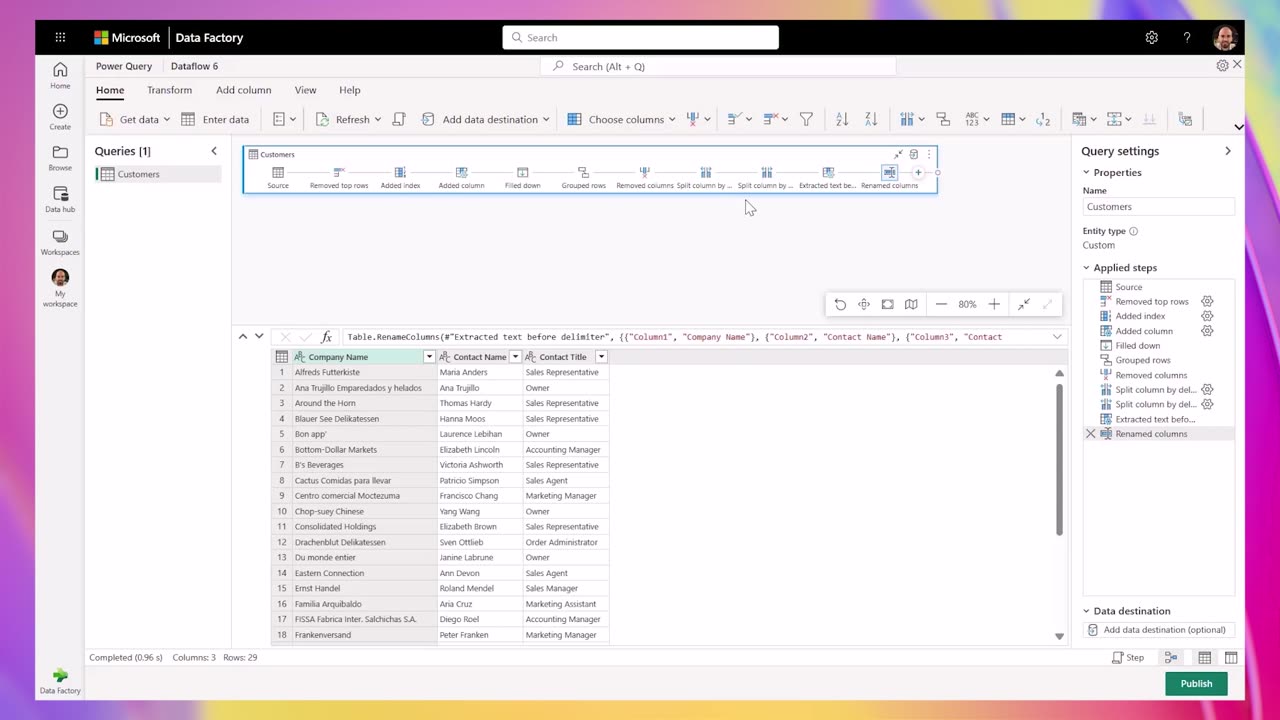Collapse the Queries pane with chevron
Image resolution: width=1280 pixels, height=720 pixels.
213,151
